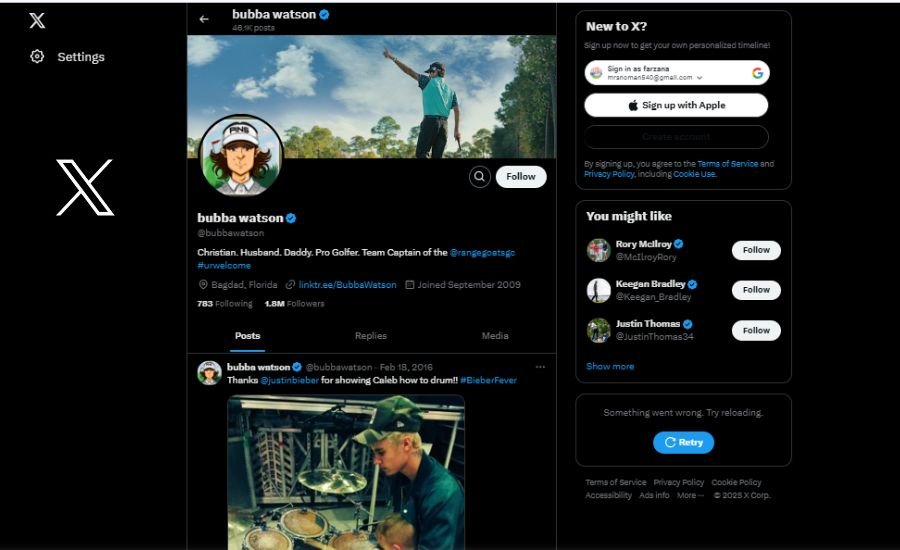Viewport: 900px width, 550px height.
Task: Click Sign up with Apple button
Action: (x=676, y=105)
